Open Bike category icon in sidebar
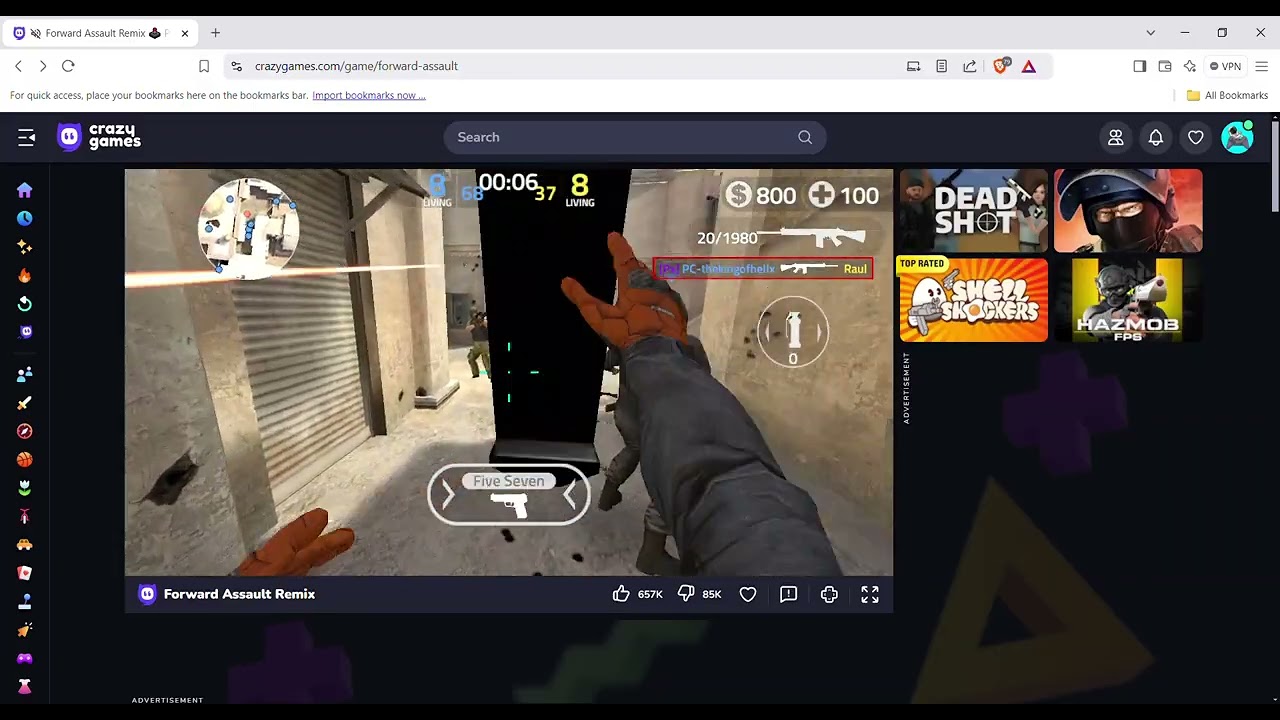Screen dimensions: 1280x720 click(25, 517)
